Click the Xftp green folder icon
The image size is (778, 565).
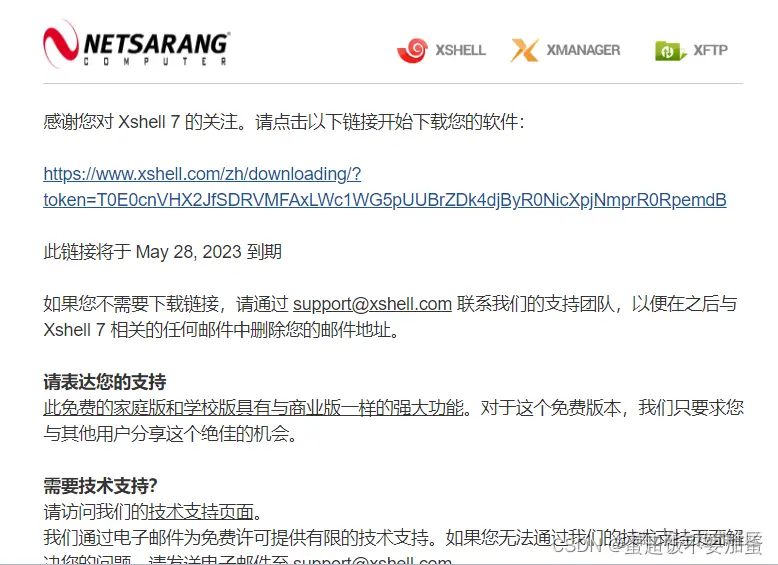pyautogui.click(x=670, y=50)
